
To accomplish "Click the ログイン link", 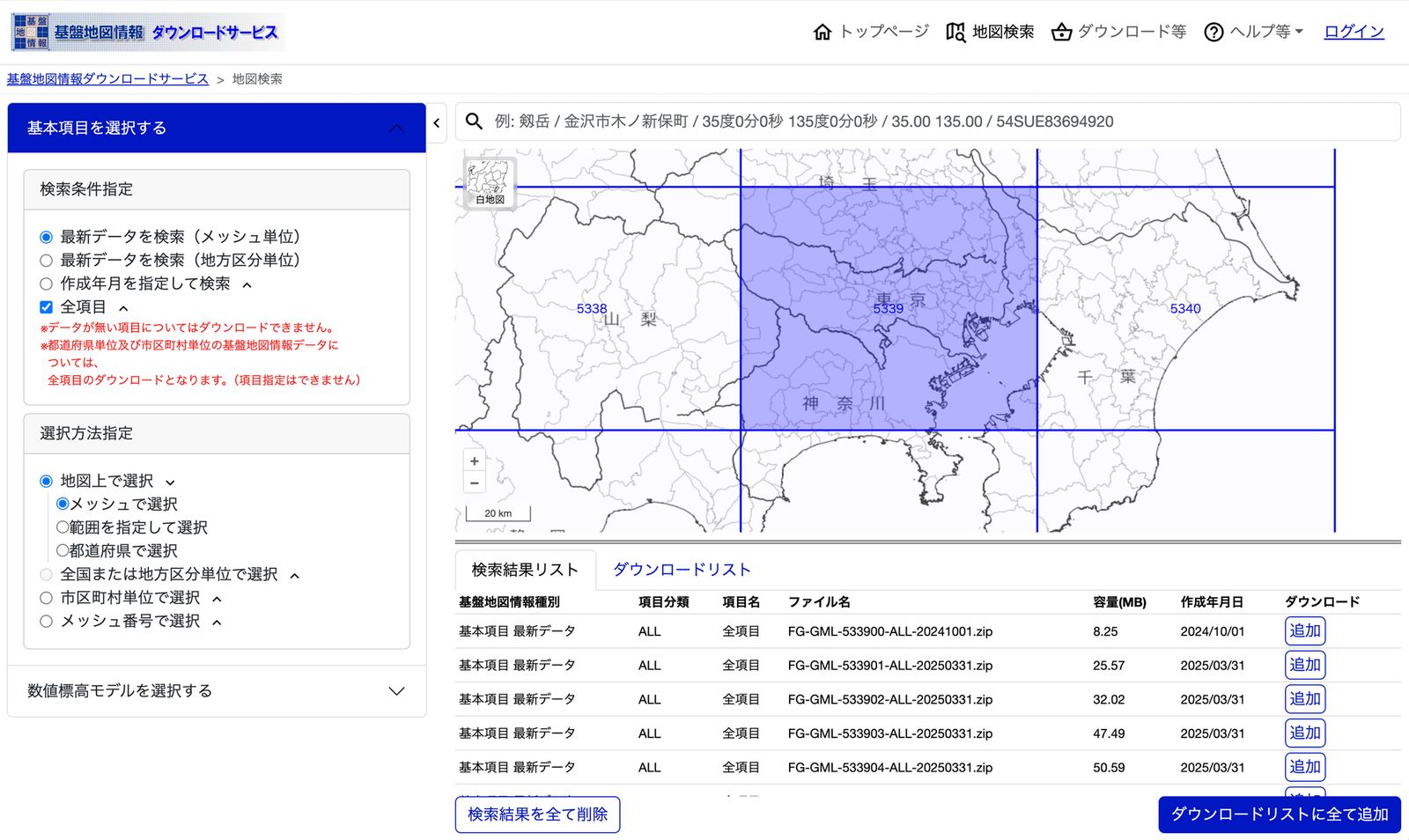I will [x=1354, y=32].
